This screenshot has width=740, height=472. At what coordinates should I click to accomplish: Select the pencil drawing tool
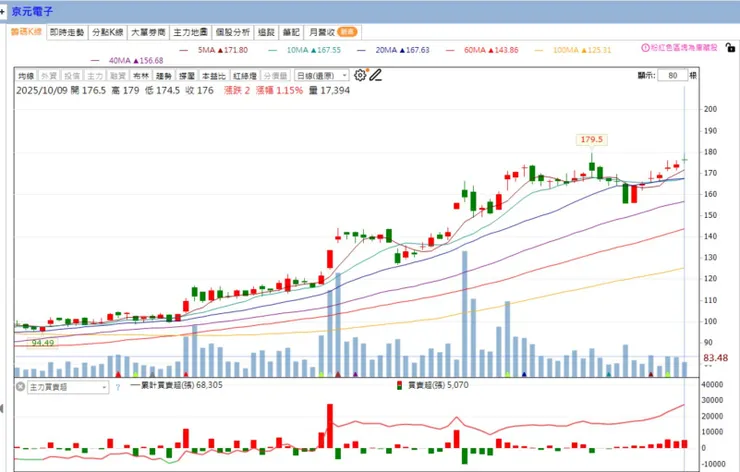pyautogui.click(x=375, y=75)
